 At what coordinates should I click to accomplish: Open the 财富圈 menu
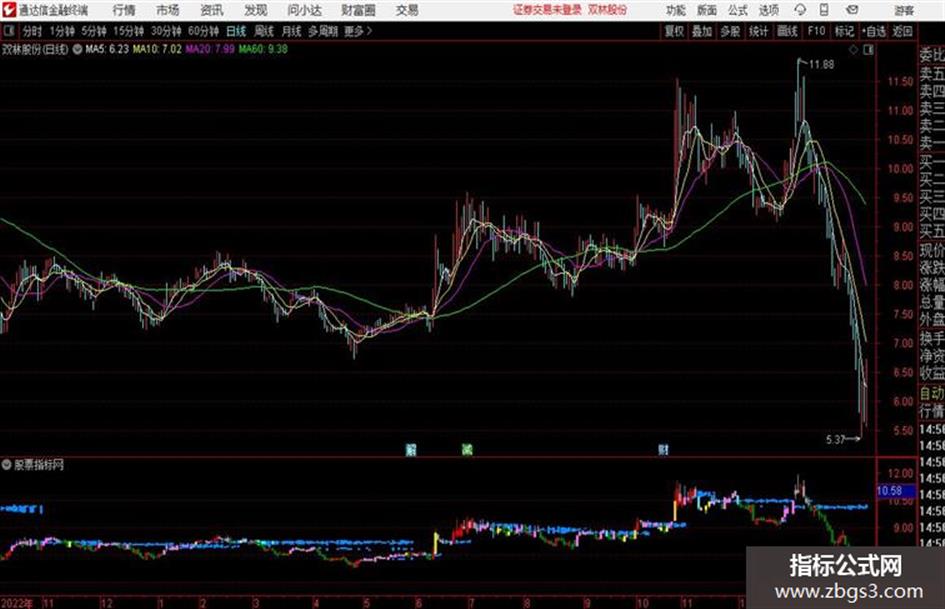[358, 10]
